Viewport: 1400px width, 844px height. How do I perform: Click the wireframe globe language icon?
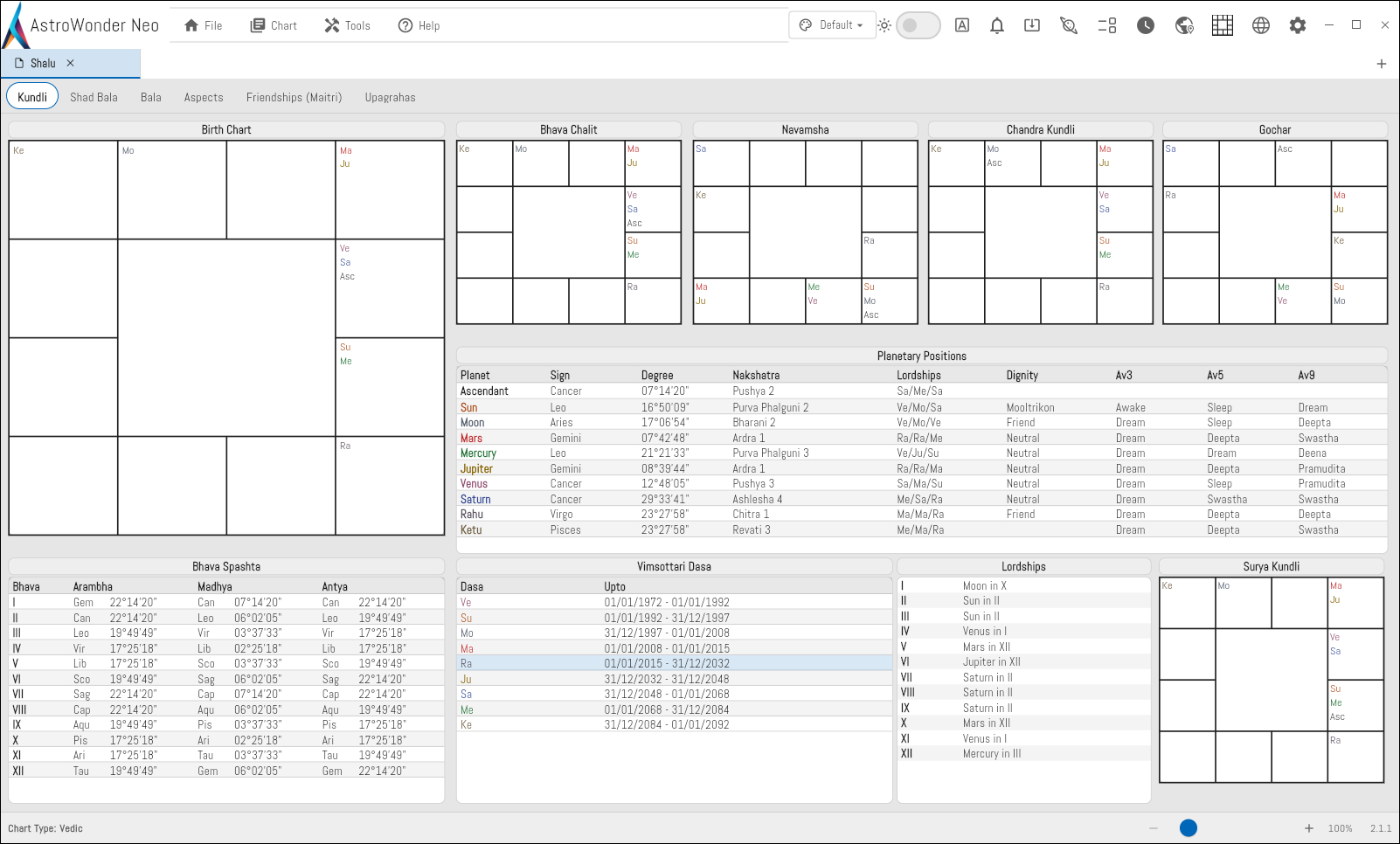1261,25
